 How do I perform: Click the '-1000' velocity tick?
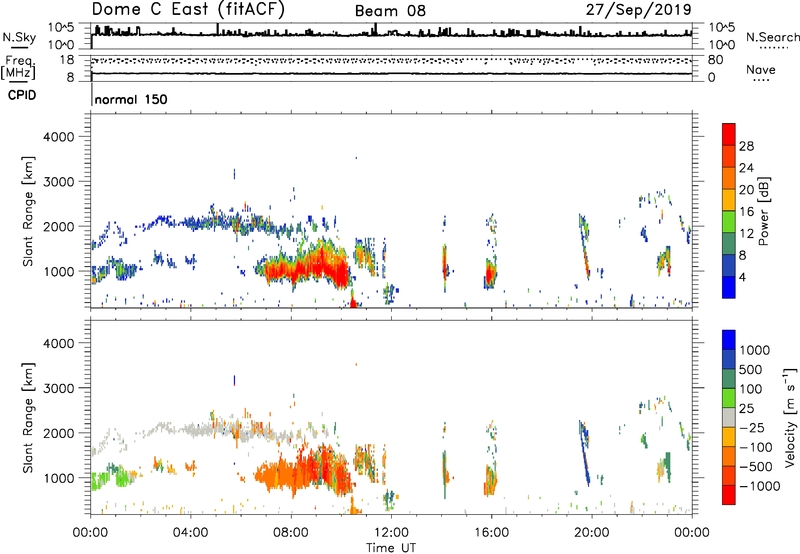(x=760, y=486)
